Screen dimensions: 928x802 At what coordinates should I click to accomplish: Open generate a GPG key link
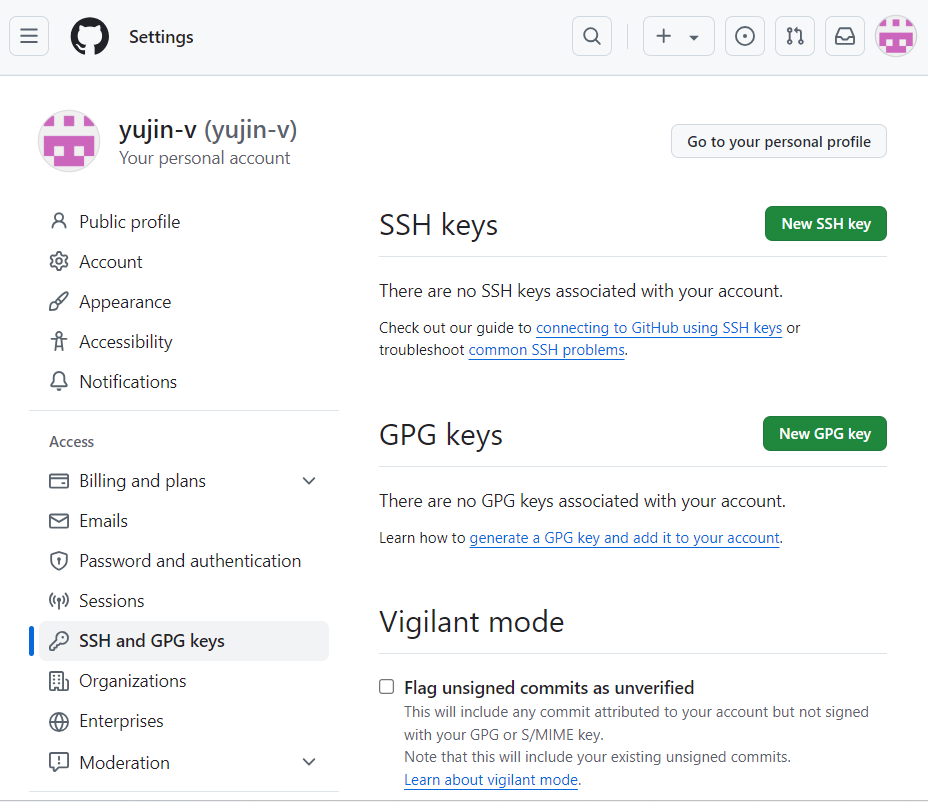(624, 537)
